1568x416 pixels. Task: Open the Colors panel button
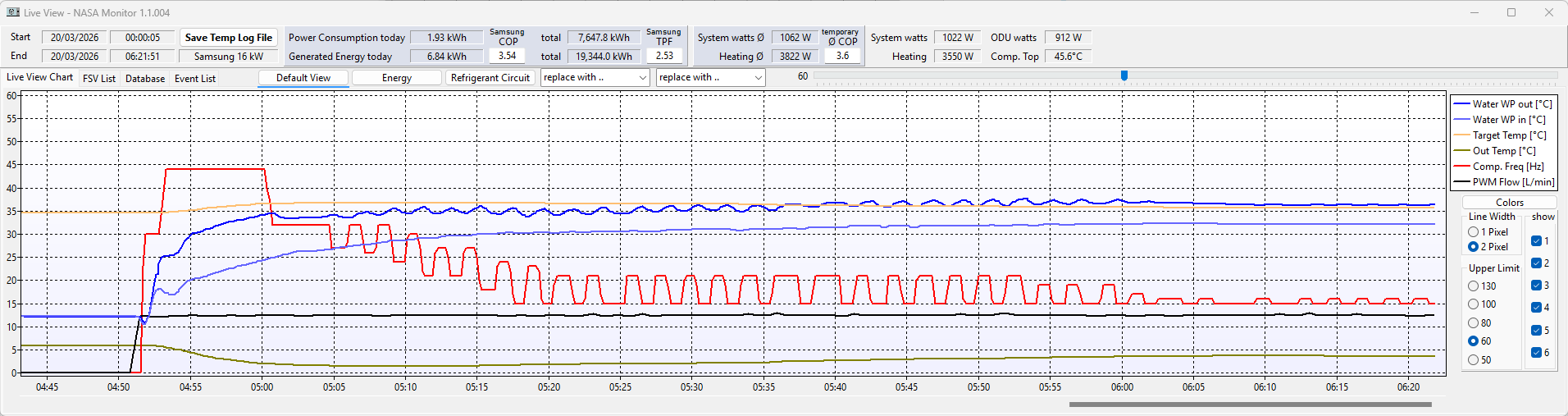[1509, 203]
